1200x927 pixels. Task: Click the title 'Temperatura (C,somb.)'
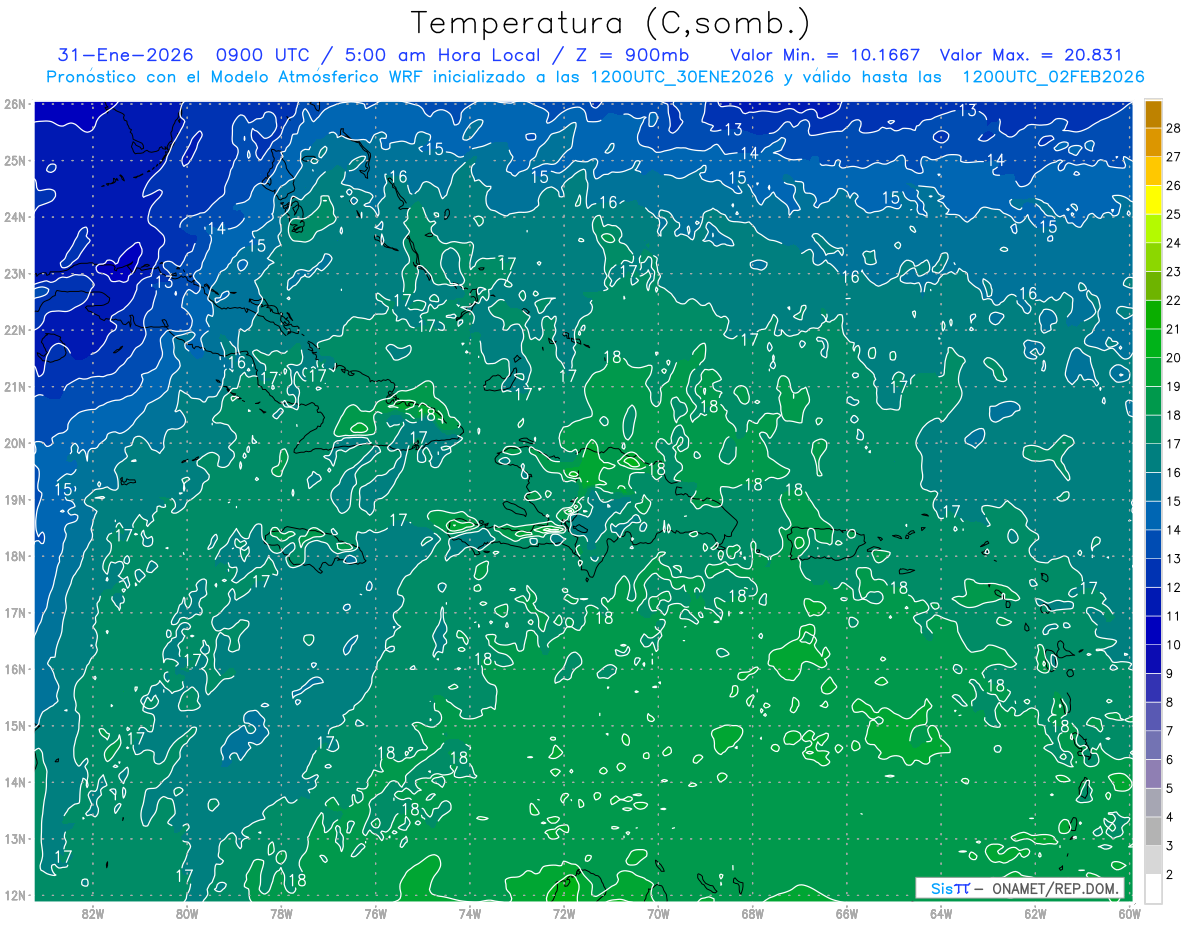tap(611, 23)
